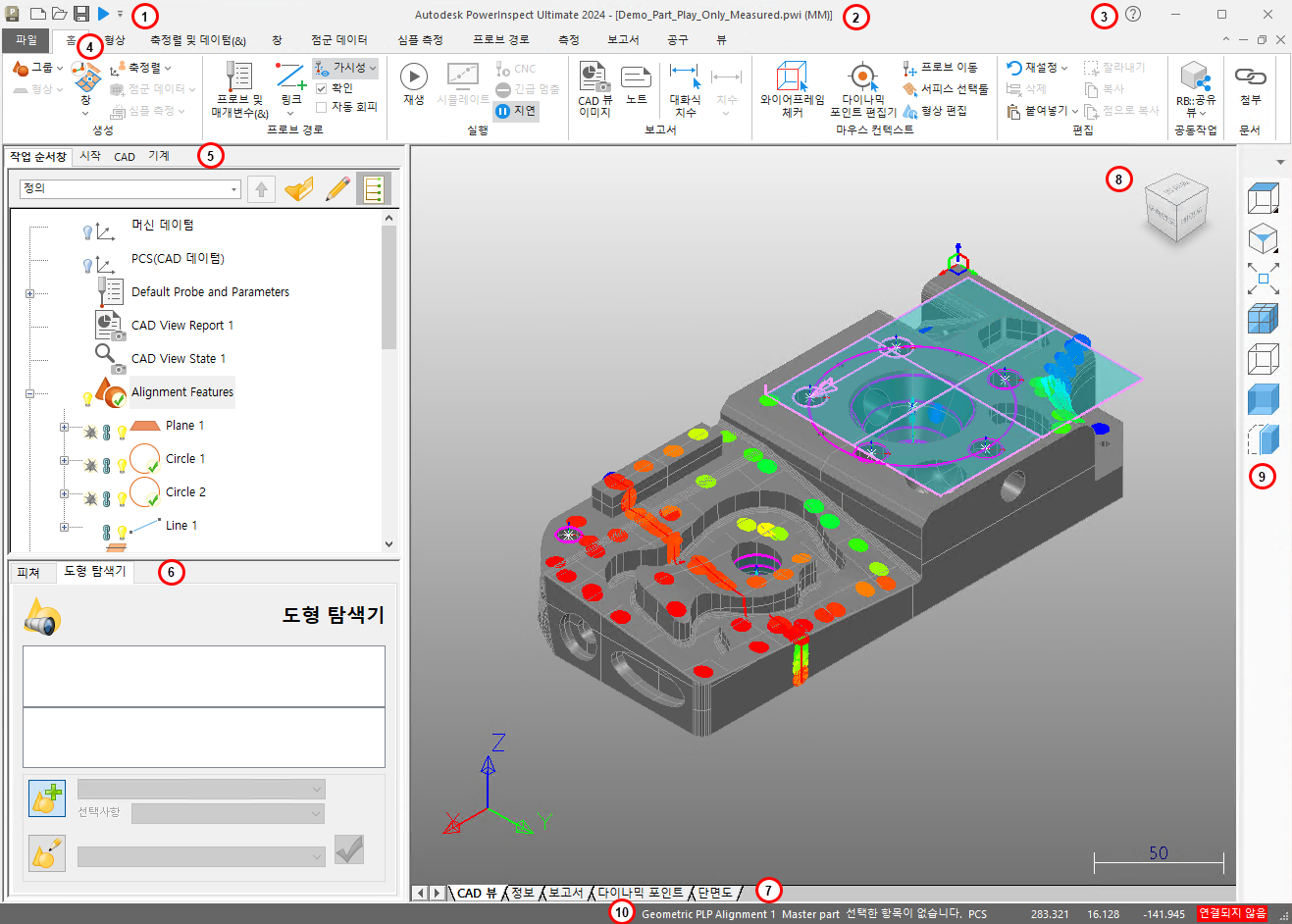1292x924 pixels.
Task: Toggle the lightbulb for 머신 데이텀
Action: tap(87, 231)
